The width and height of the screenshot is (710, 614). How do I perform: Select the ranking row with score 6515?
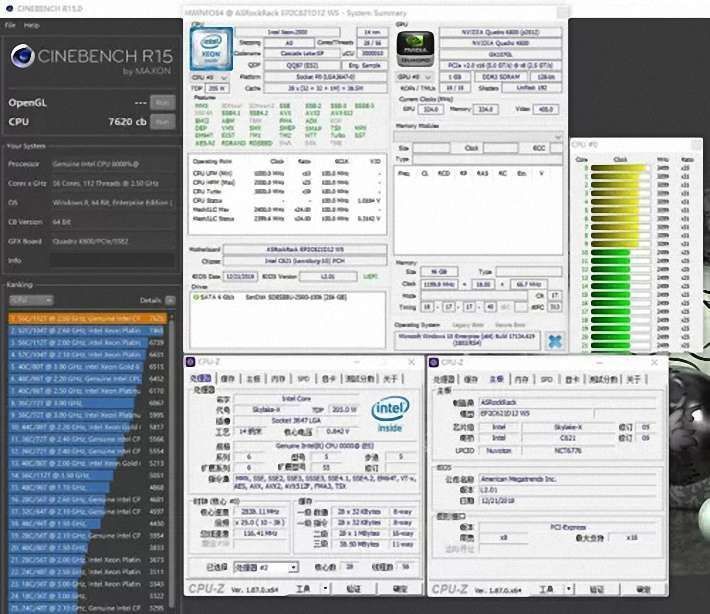[x=86, y=367]
